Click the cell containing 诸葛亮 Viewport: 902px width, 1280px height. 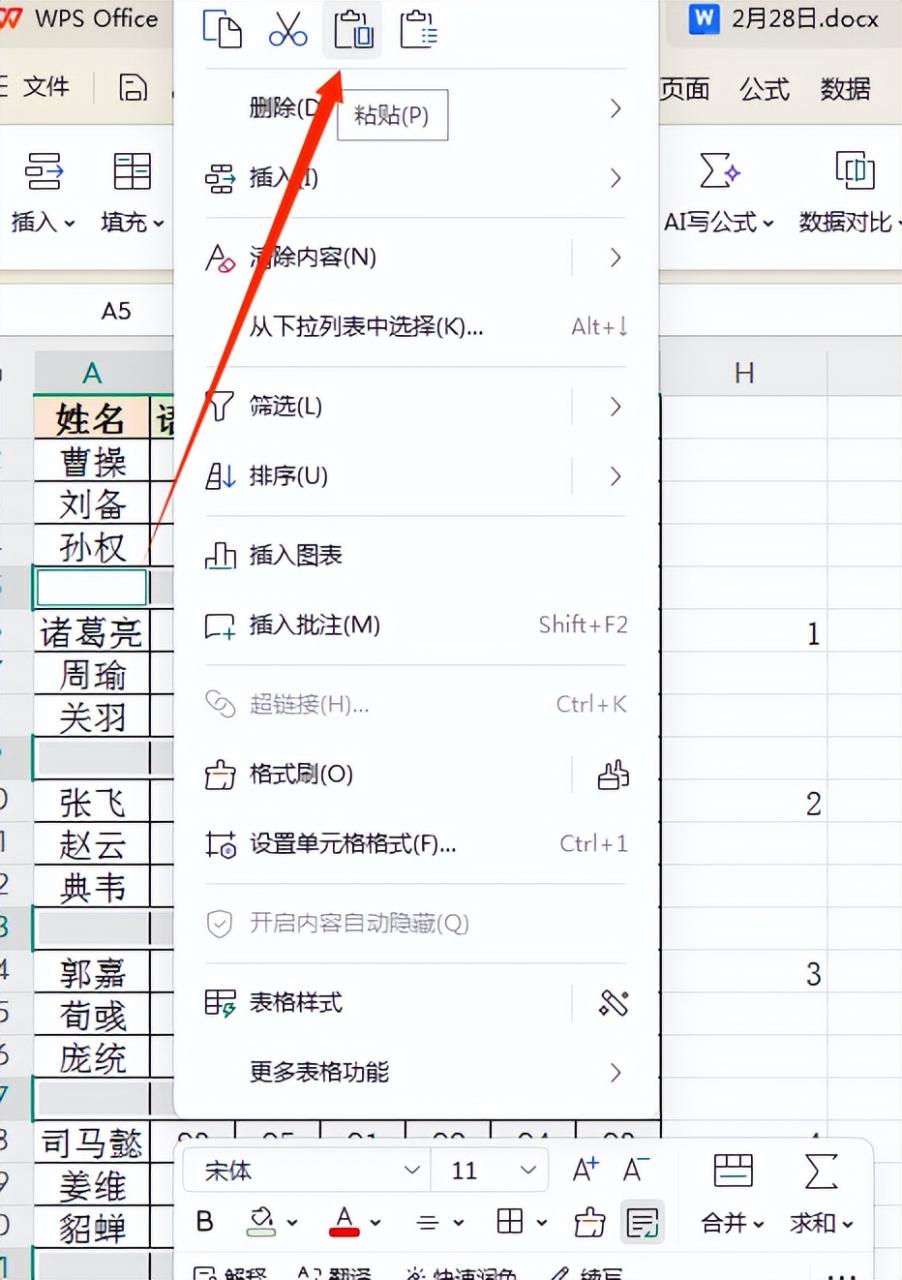coord(92,632)
